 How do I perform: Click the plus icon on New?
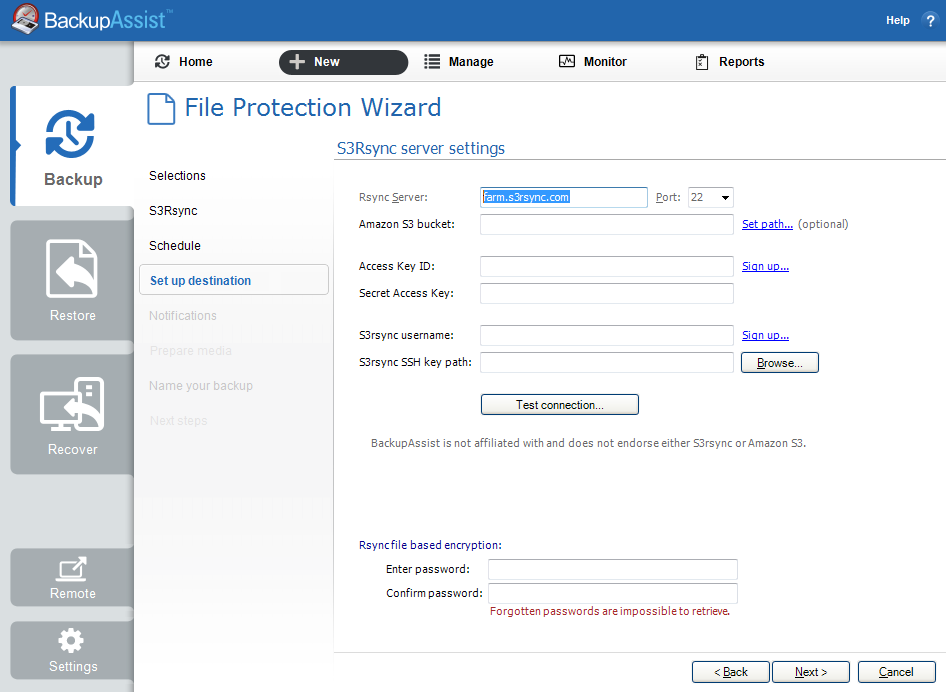click(297, 62)
